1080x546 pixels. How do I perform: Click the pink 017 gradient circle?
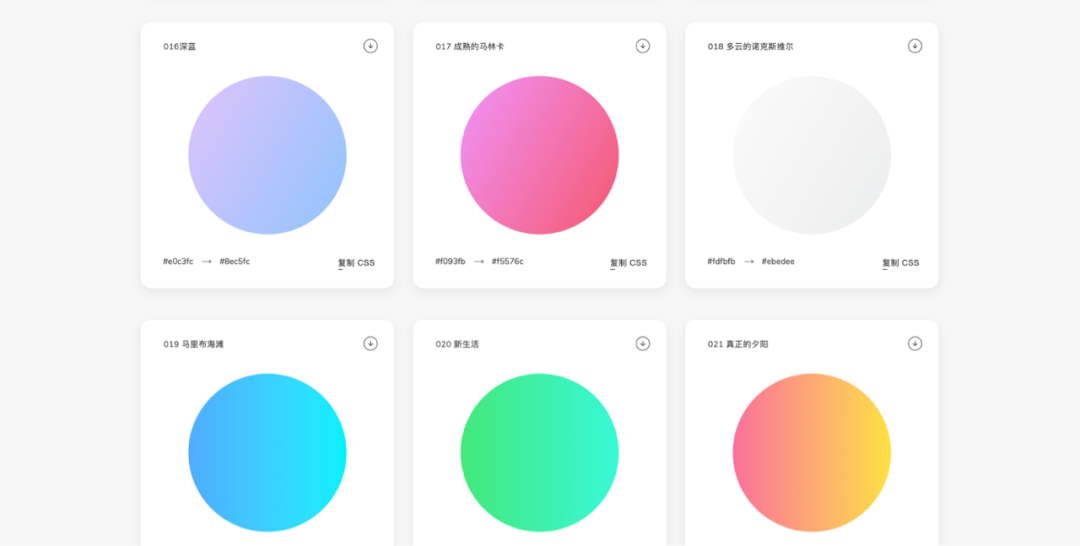539,155
